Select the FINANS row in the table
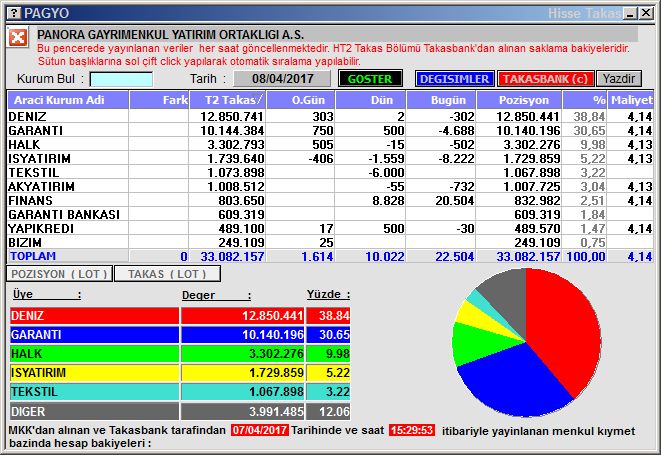Image resolution: width=661 pixels, height=455 pixels. (330, 200)
